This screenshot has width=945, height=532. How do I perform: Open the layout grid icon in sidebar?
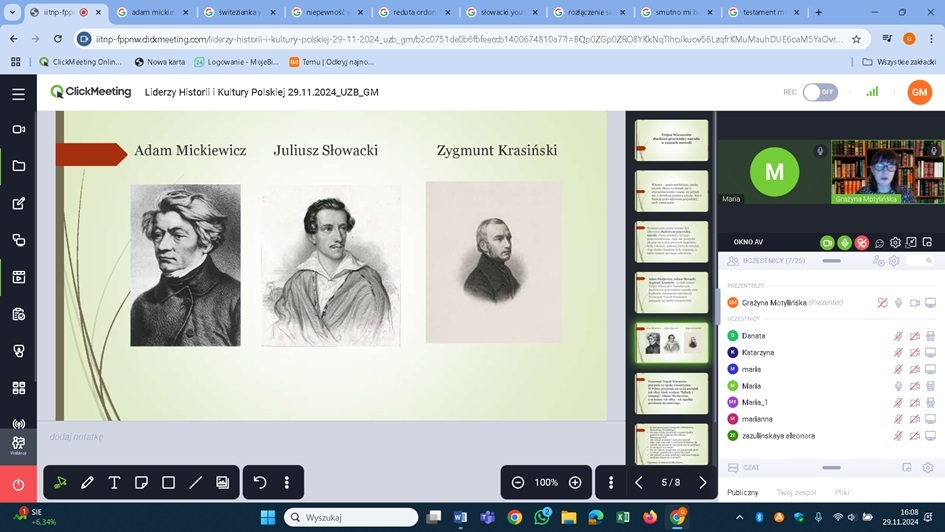(x=18, y=388)
